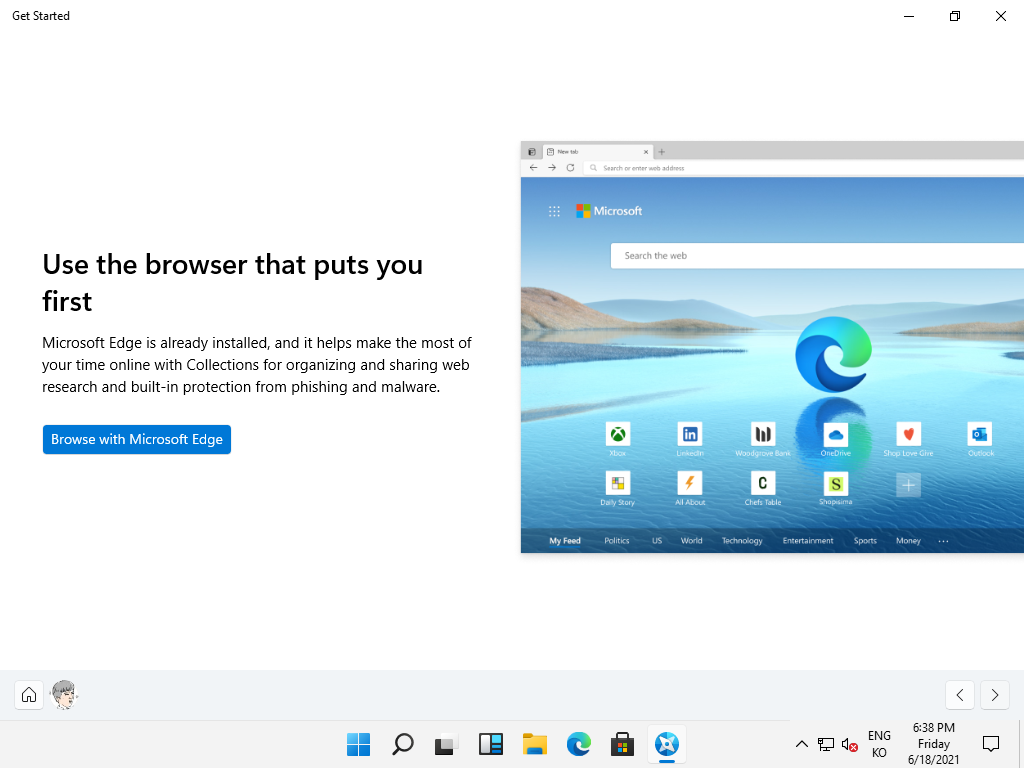Select Get Started app taskbar icon
This screenshot has height=768, width=1024.
click(667, 744)
